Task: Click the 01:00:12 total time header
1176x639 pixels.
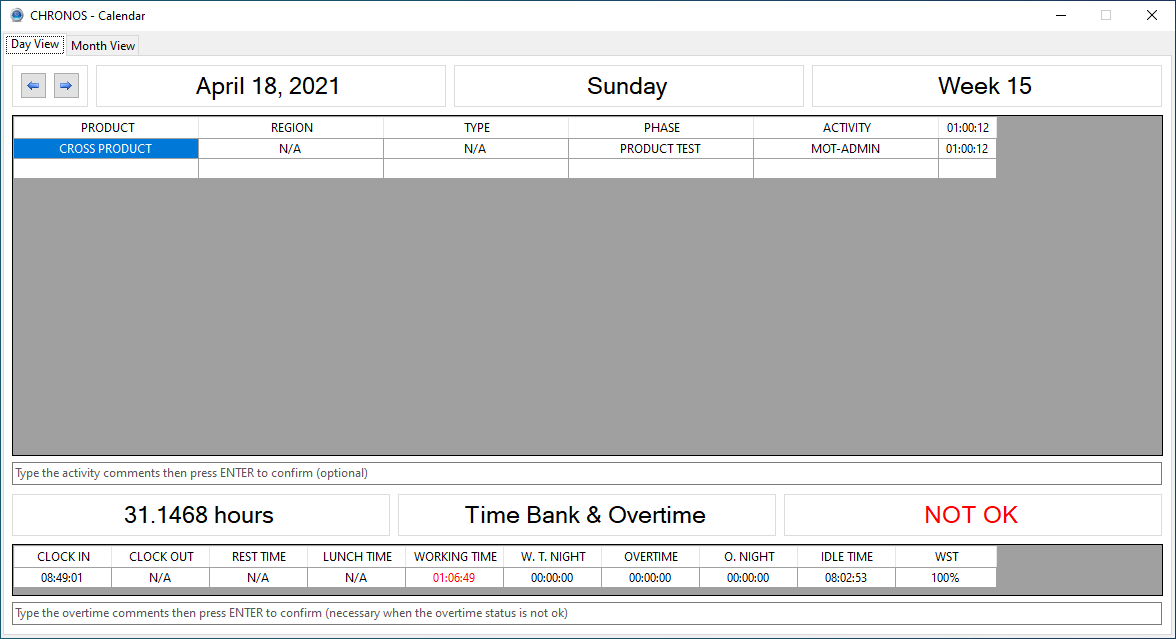Action: [x=968, y=128]
